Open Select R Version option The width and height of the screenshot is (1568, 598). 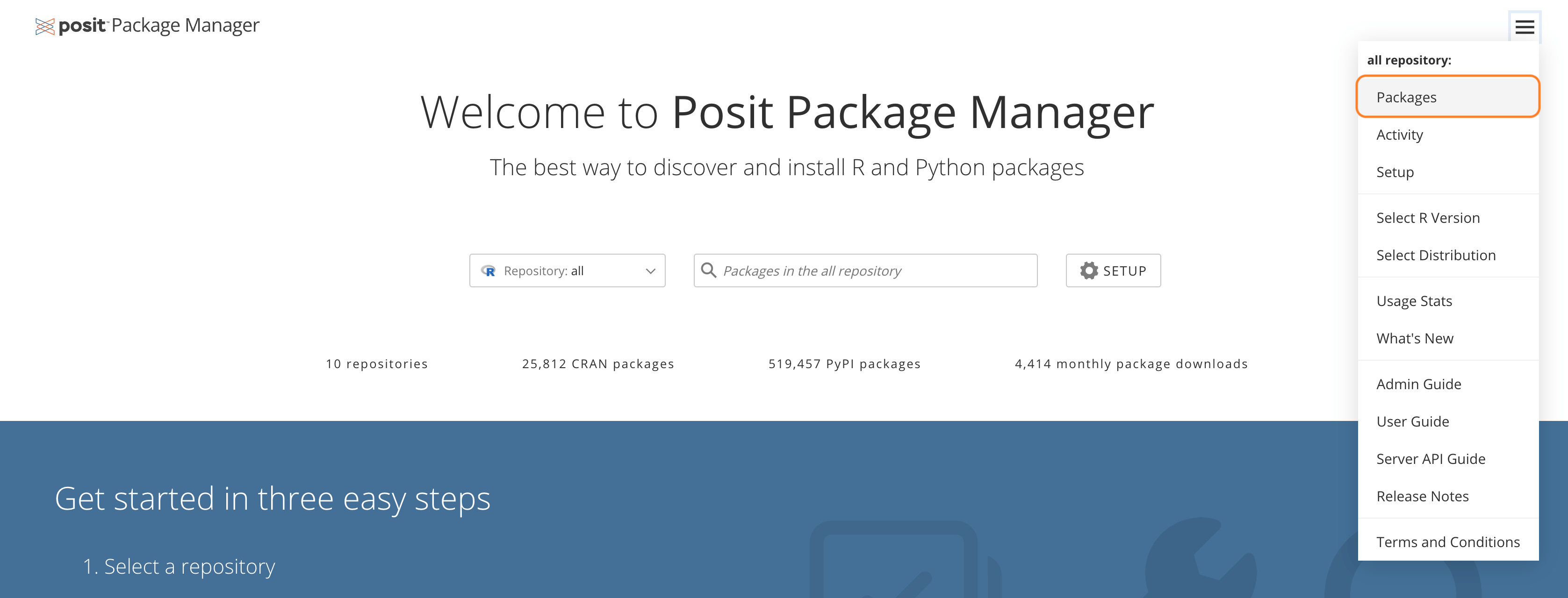[x=1427, y=218]
